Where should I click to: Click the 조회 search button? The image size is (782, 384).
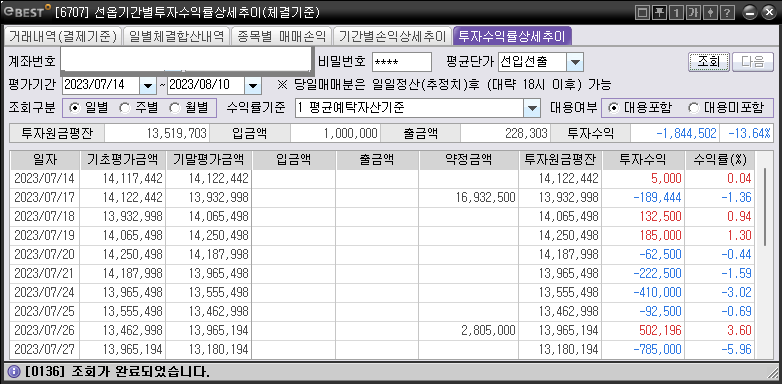(x=709, y=62)
